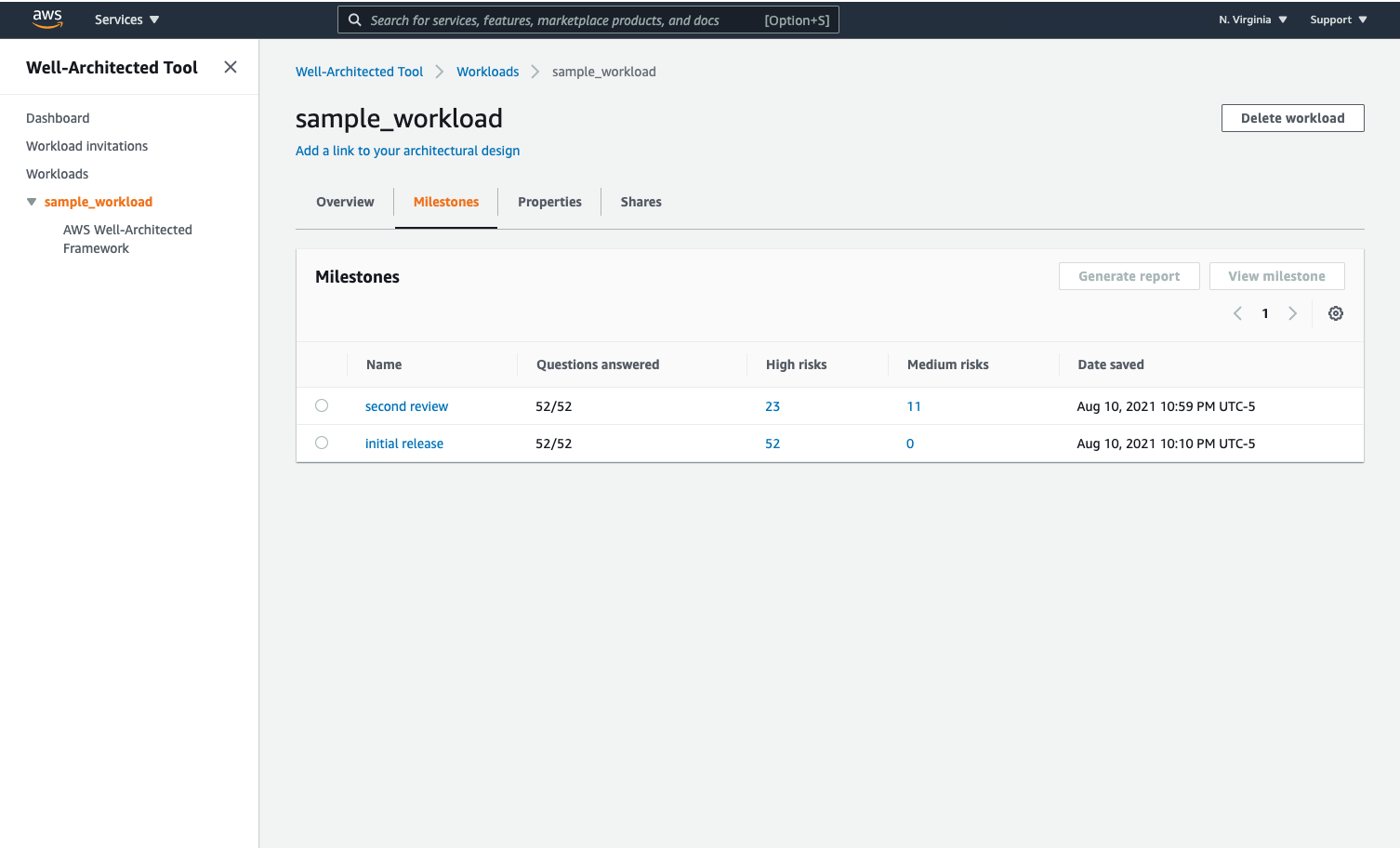This screenshot has width=1400, height=848.
Task: Click the AWS logo icon
Action: click(x=47, y=20)
